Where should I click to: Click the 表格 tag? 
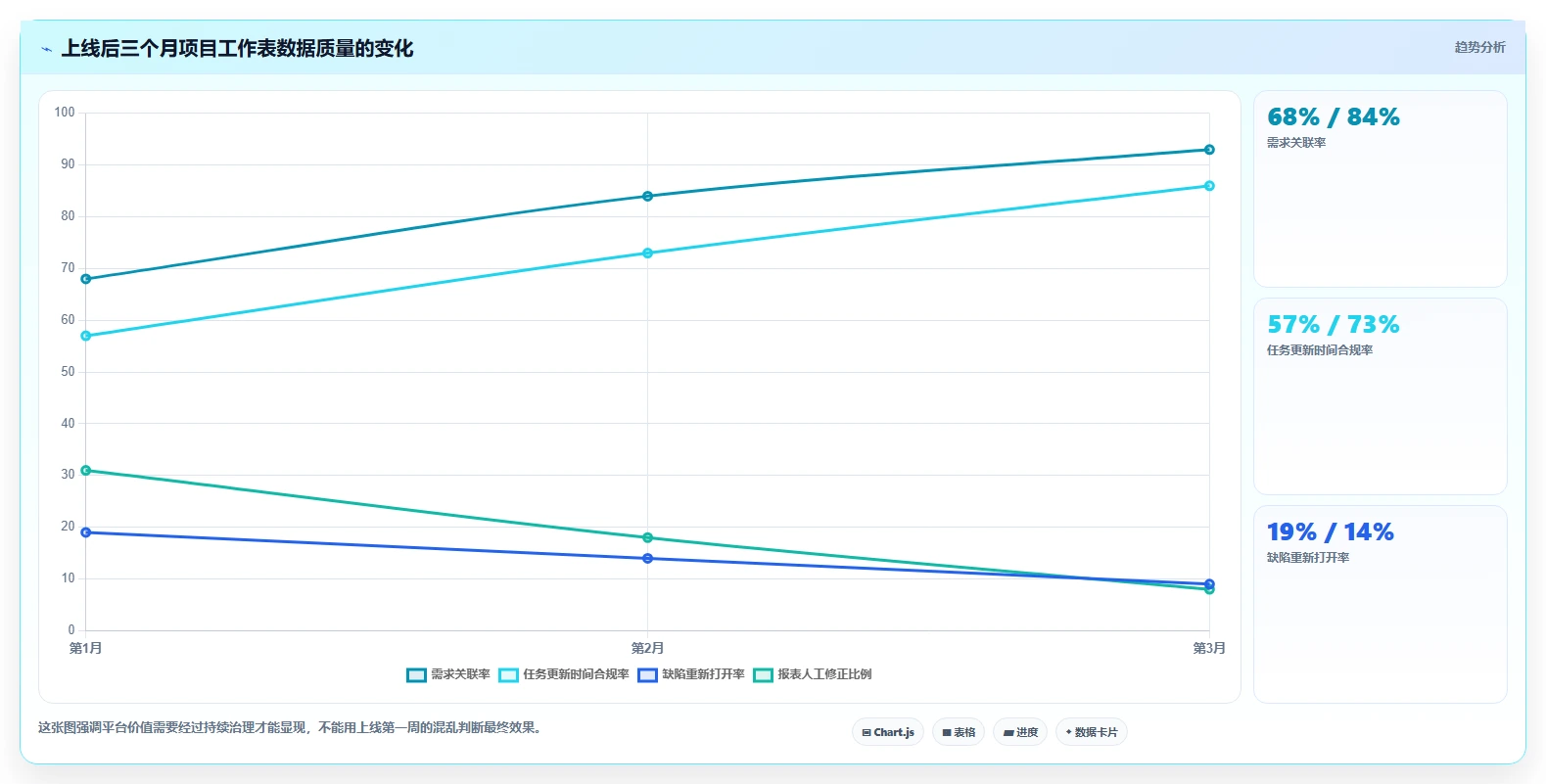tap(959, 732)
